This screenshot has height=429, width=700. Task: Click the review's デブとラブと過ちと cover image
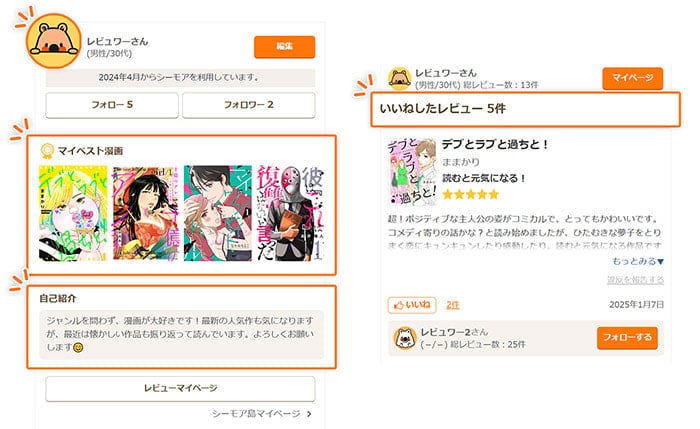(x=412, y=171)
